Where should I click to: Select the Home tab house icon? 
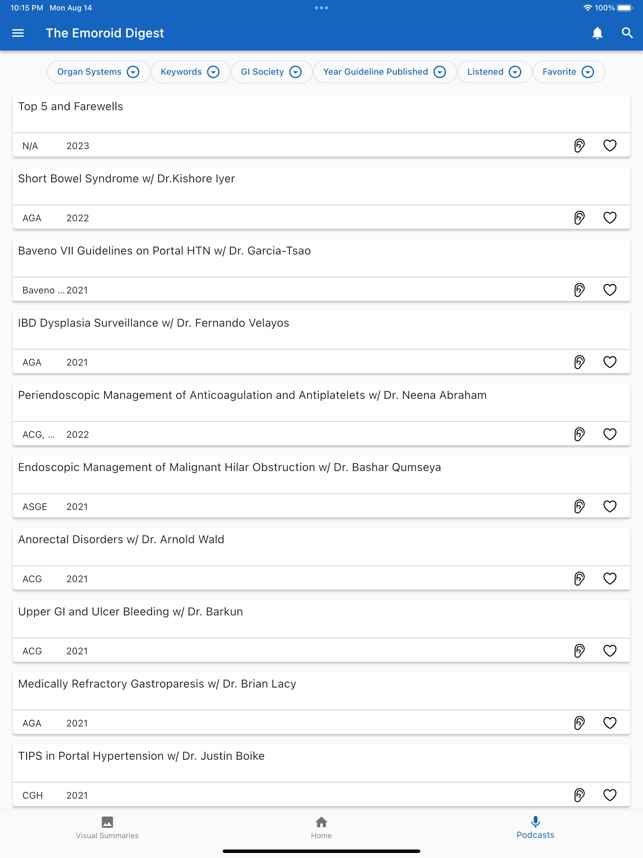coord(321,822)
